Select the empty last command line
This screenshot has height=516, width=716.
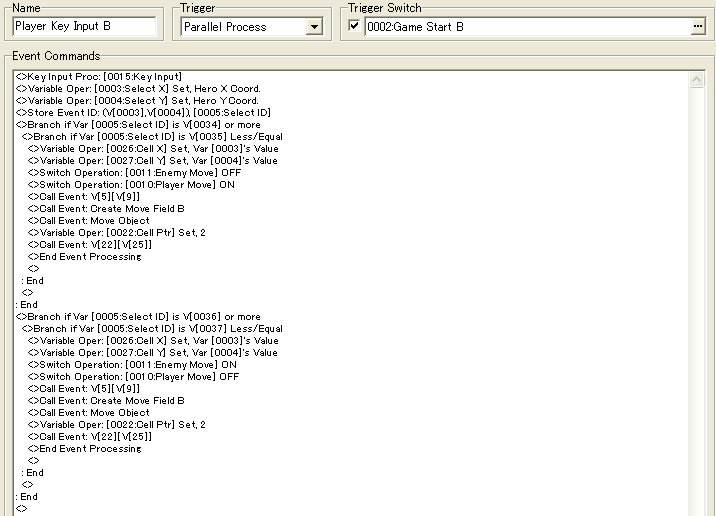[x=21, y=509]
